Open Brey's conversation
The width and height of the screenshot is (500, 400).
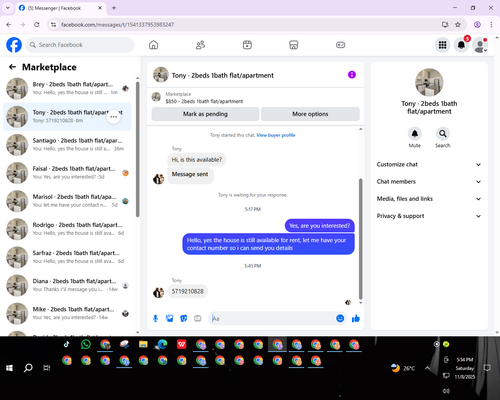click(67, 88)
